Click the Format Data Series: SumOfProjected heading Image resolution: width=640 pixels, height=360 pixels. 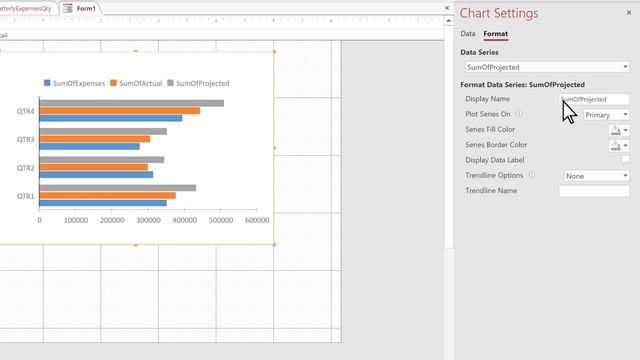coord(522,84)
